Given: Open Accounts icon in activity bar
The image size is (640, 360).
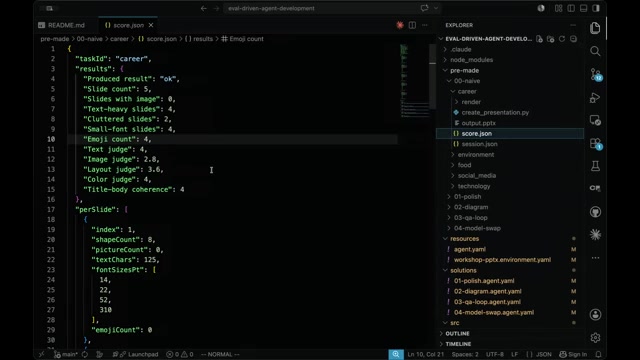Looking at the screenshot, I should (x=595, y=314).
